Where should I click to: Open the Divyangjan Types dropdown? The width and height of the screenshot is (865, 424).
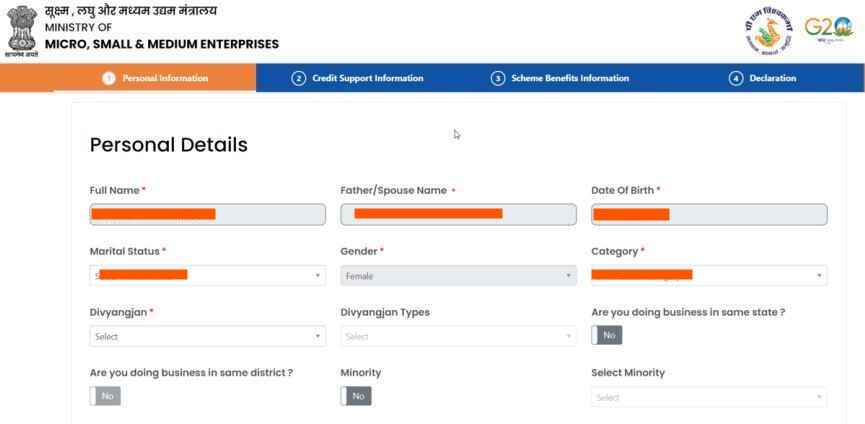coord(458,336)
